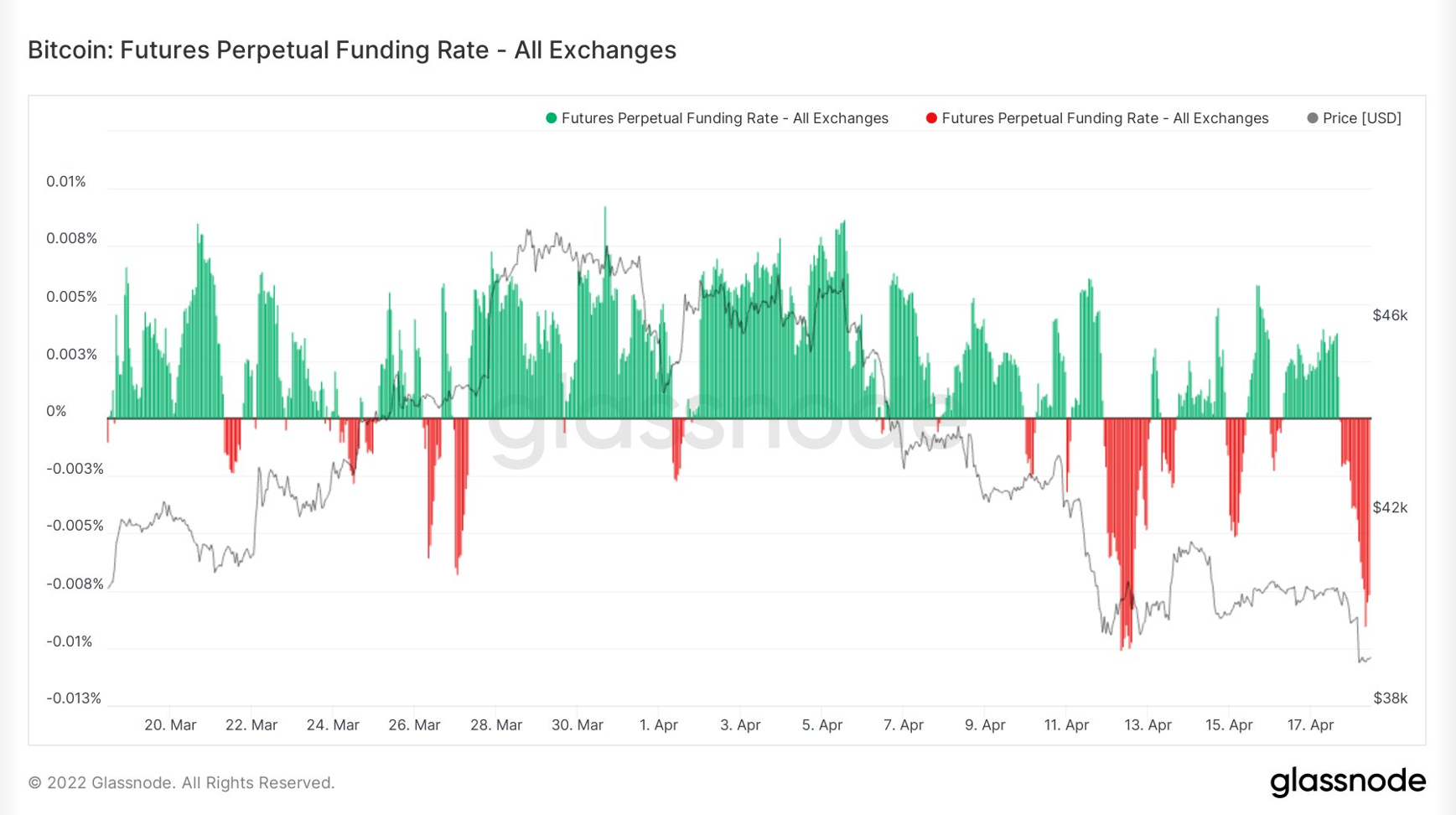Click the 1. Apr x-axis tick label
This screenshot has height=815, width=1456.
tap(659, 725)
